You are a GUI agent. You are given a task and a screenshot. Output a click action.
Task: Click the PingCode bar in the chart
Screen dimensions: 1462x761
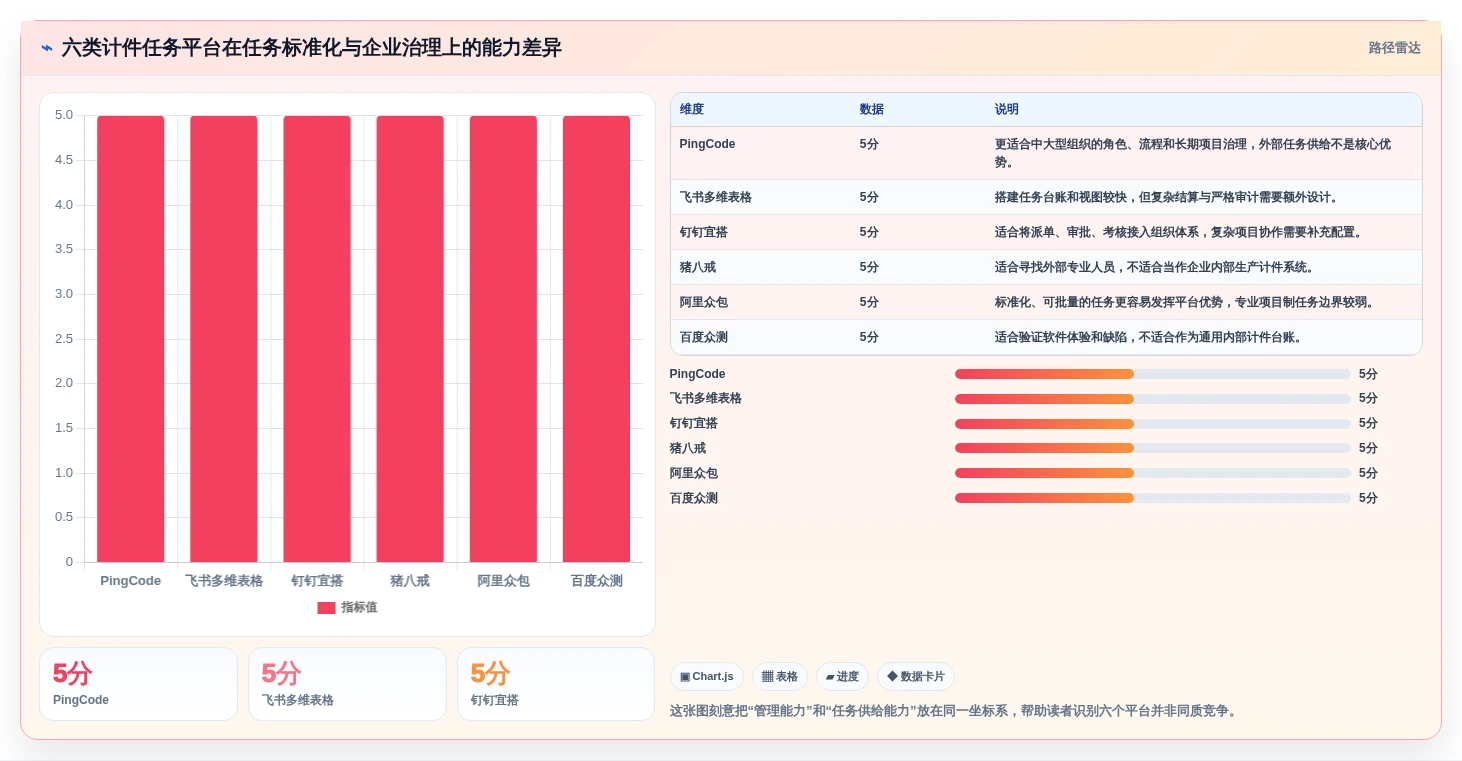[131, 339]
